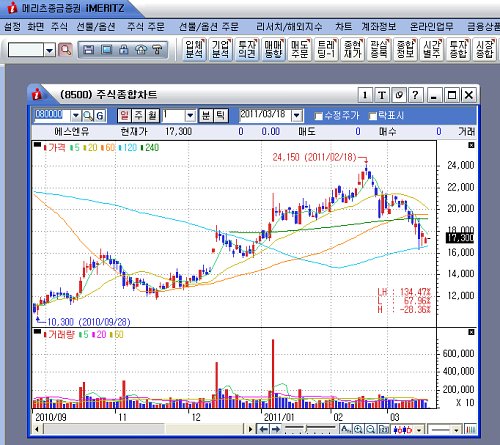The image size is (500, 445).
Task: Expand the stock code 080000 dropdown
Action: click(x=76, y=116)
